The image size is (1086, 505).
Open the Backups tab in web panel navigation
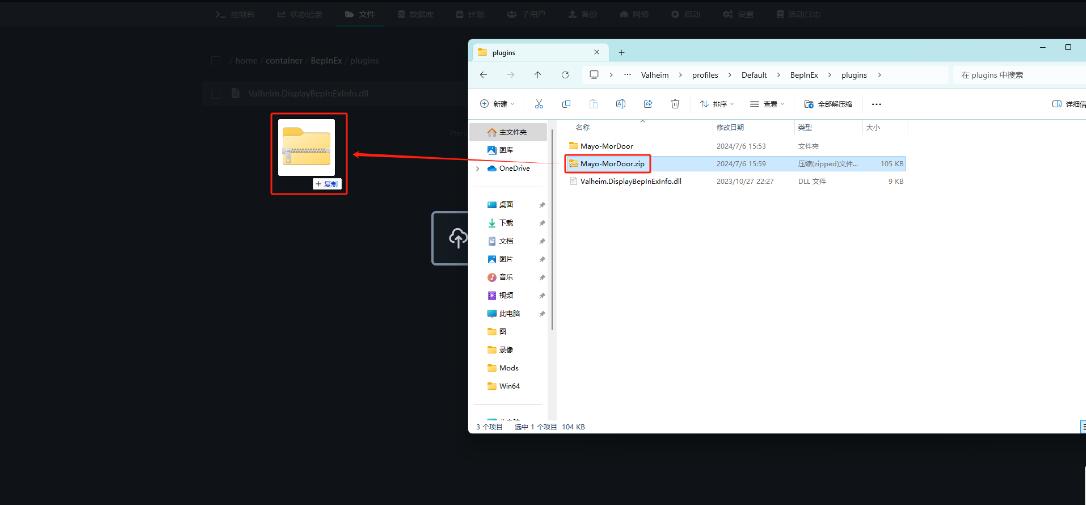582,14
